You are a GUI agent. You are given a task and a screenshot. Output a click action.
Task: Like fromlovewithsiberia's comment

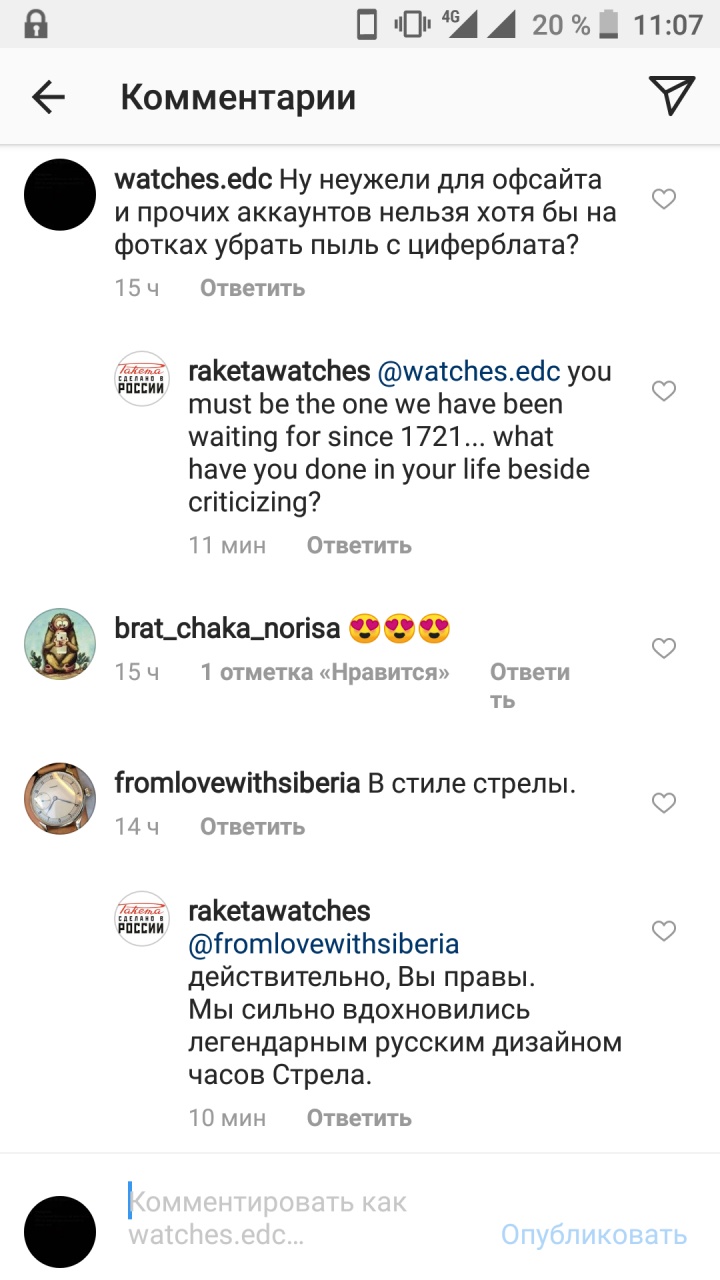664,803
